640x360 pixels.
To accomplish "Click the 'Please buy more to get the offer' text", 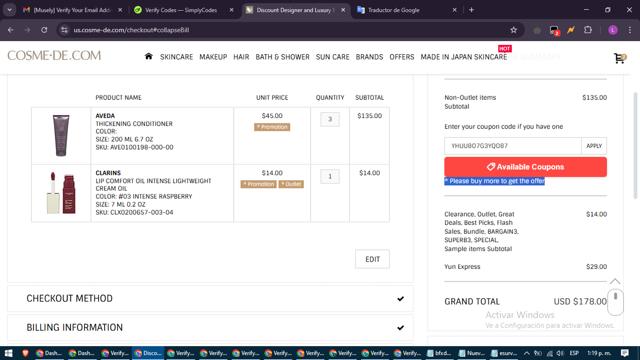I will pos(494,181).
